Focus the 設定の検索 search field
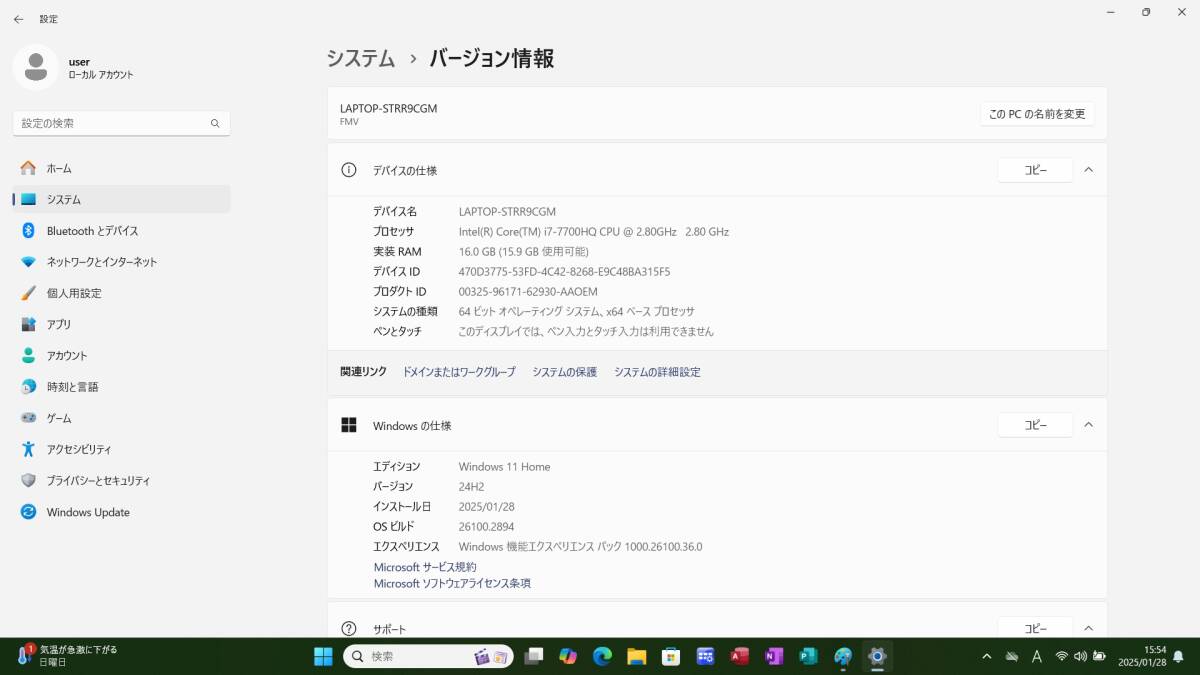The image size is (1200, 675). tap(122, 123)
